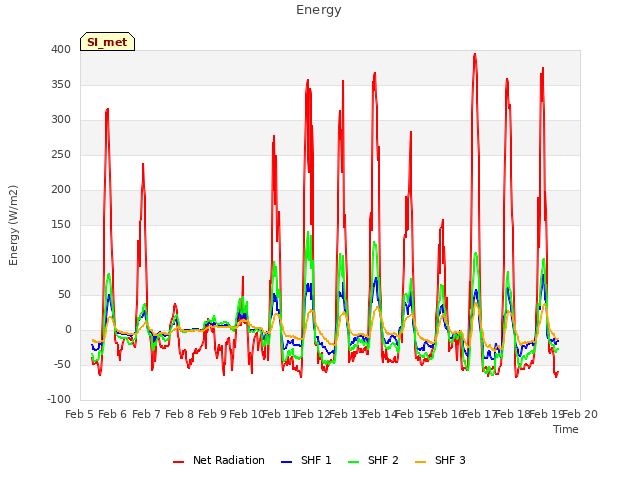Click the Time x-axis label
The image size is (640, 480).
click(566, 429)
